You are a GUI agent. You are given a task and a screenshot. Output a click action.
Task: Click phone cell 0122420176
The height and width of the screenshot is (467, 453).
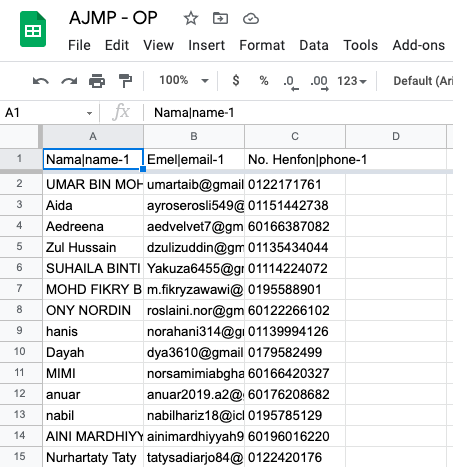pos(295,457)
